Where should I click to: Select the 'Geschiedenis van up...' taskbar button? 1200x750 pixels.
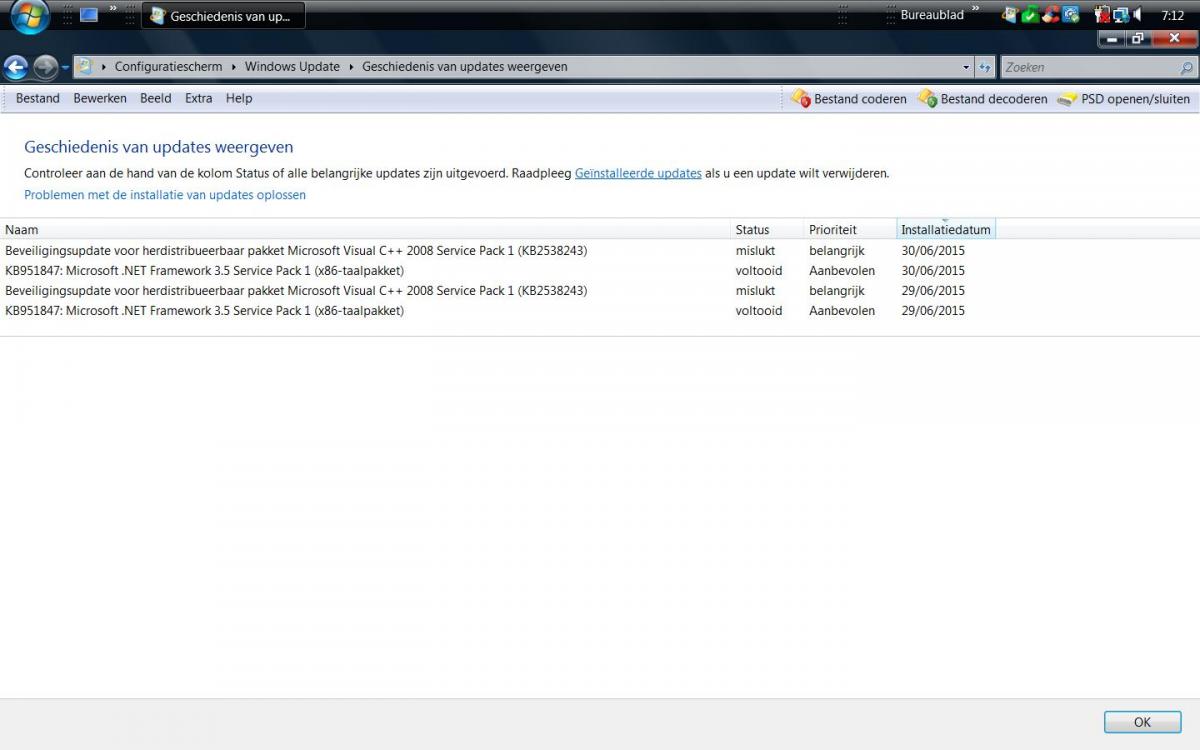pyautogui.click(x=223, y=16)
